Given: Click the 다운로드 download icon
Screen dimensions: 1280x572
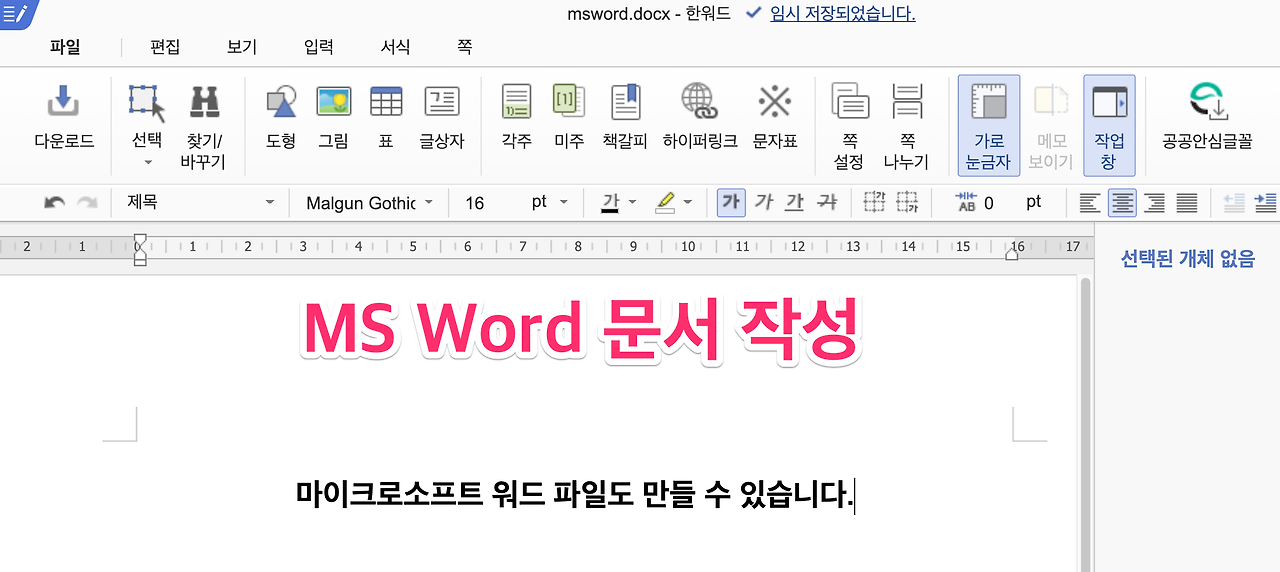Looking at the screenshot, I should (x=64, y=101).
